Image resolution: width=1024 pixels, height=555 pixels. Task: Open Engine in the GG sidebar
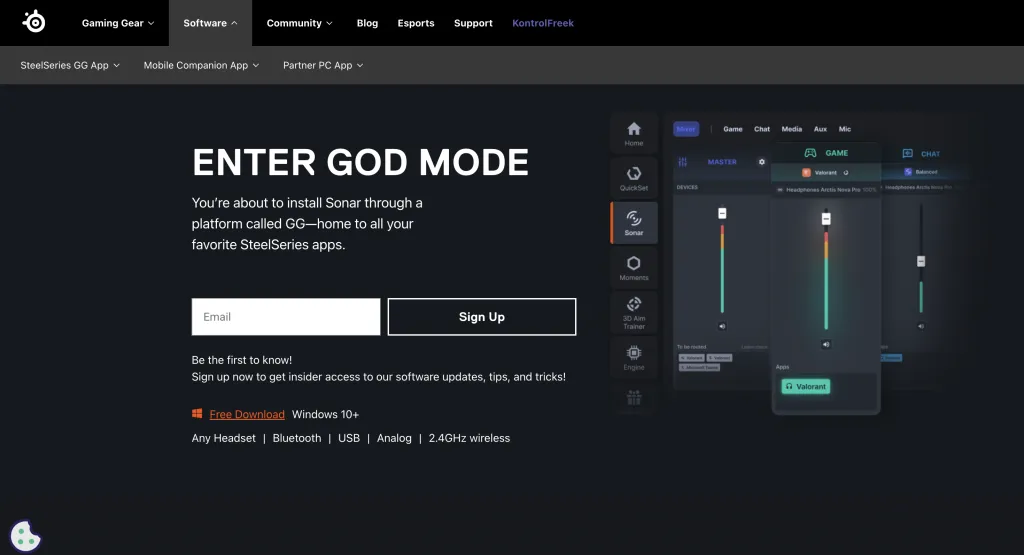coord(633,357)
